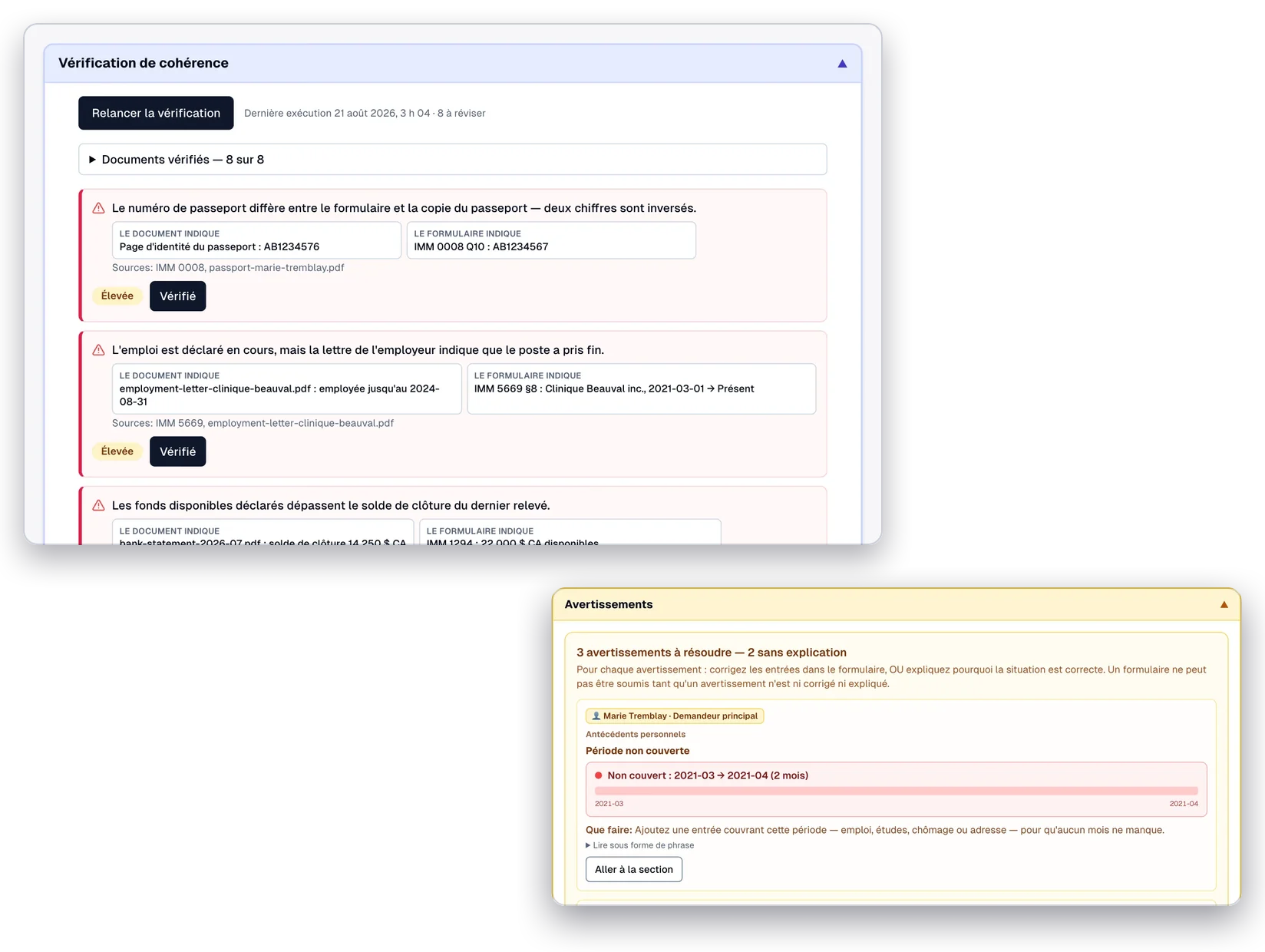Mark passport number issue as Vérifié
The width and height of the screenshot is (1265, 952).
[x=177, y=296]
